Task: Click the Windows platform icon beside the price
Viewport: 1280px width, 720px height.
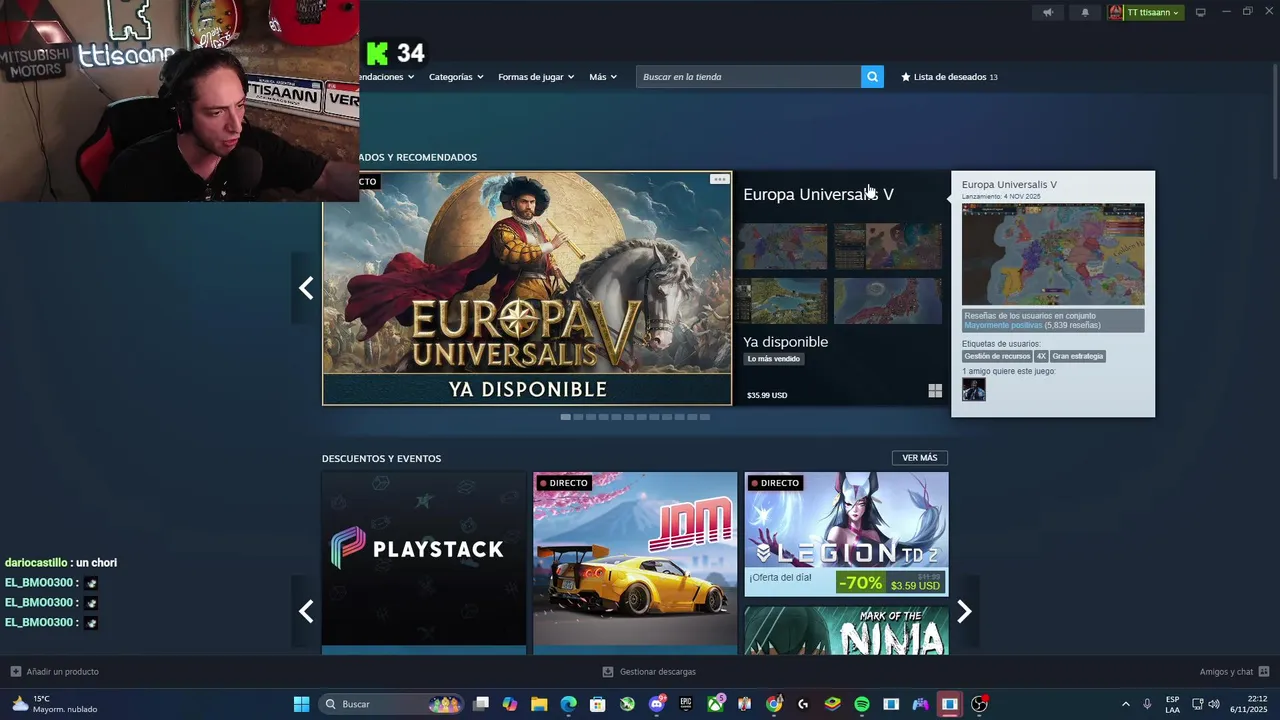Action: pos(935,391)
